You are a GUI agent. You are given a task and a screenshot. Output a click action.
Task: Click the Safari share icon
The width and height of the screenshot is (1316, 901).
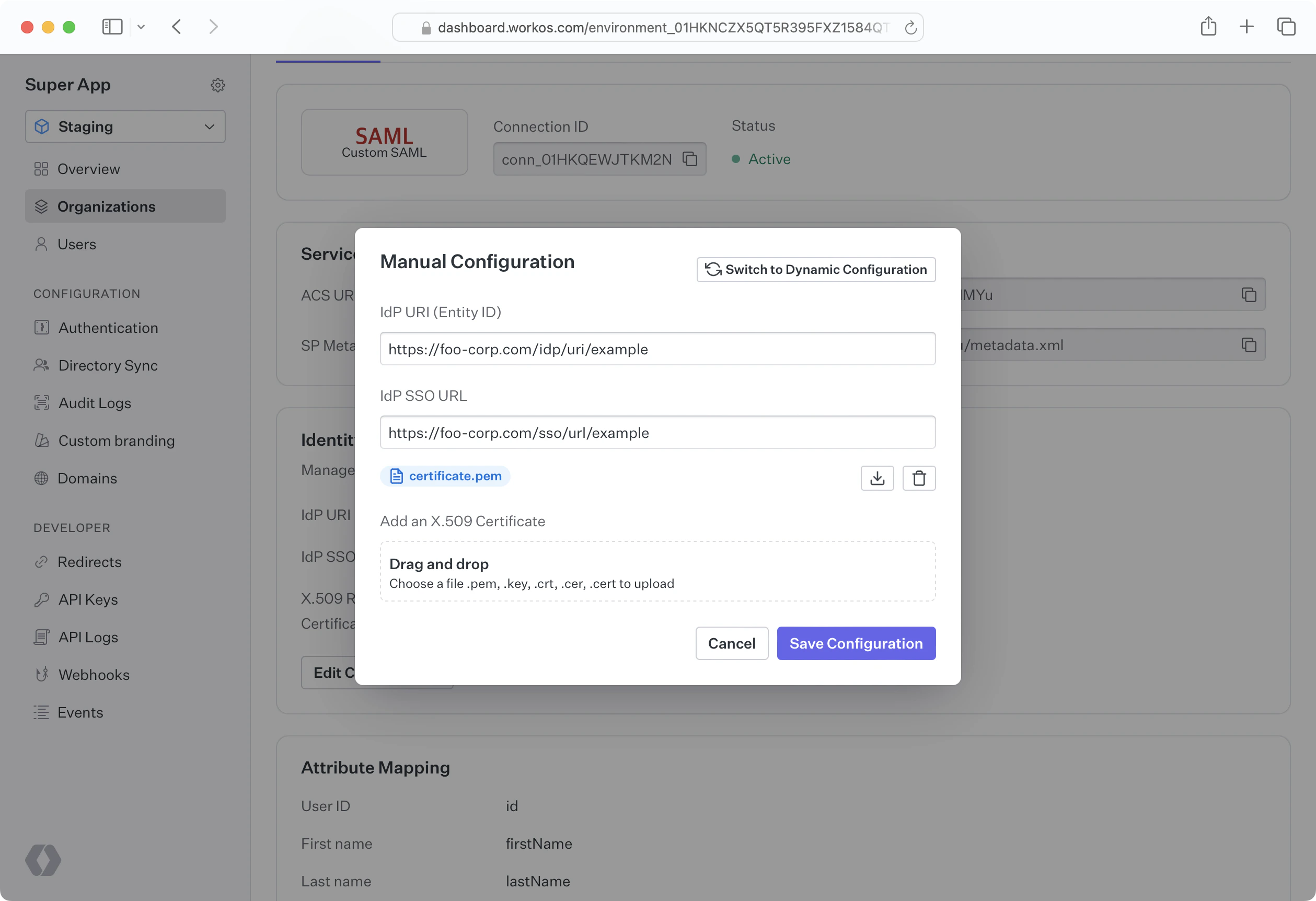pos(1208,27)
